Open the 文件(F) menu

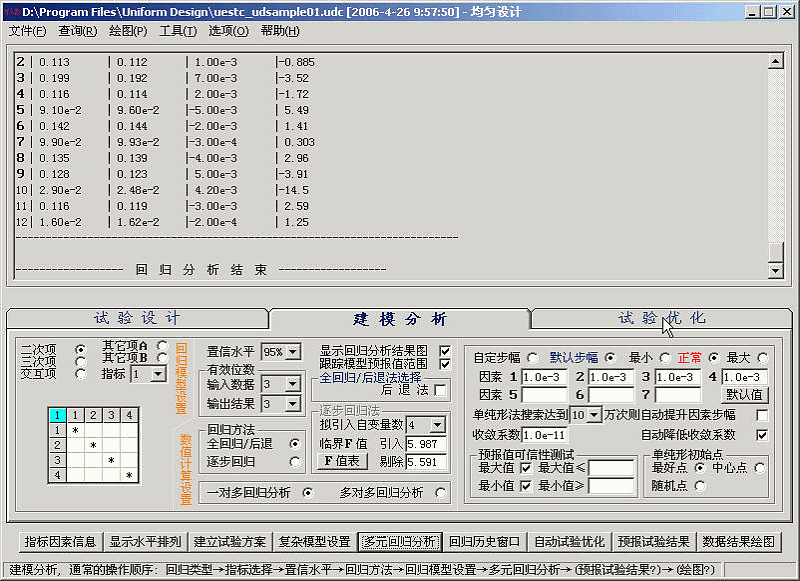click(x=27, y=30)
